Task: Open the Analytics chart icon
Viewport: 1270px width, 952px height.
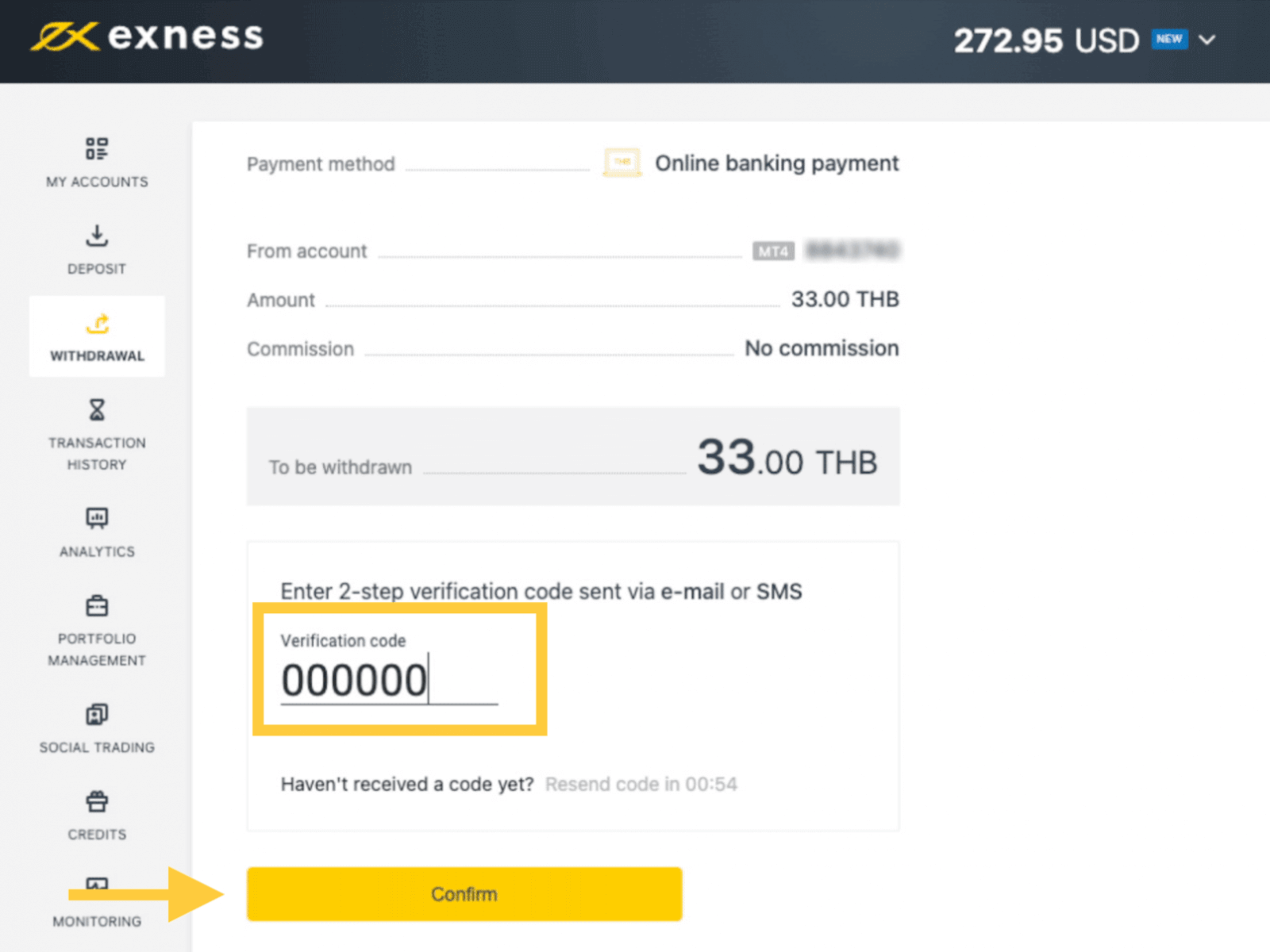Action: click(x=97, y=518)
